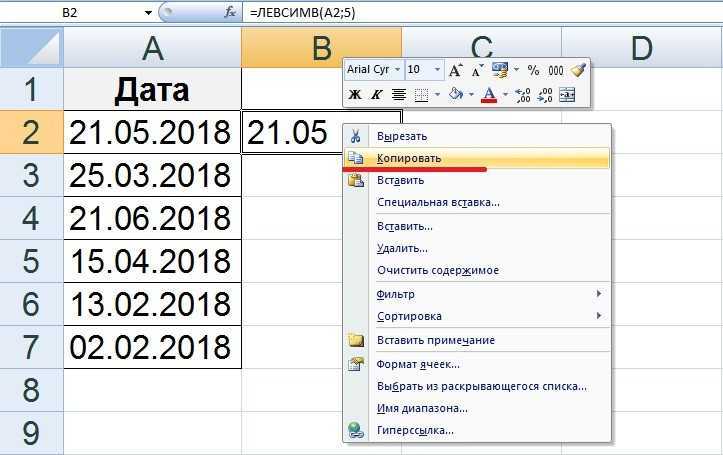Choose Имя диапазона... option
Image resolution: width=723 pixels, height=455 pixels.
[477, 408]
